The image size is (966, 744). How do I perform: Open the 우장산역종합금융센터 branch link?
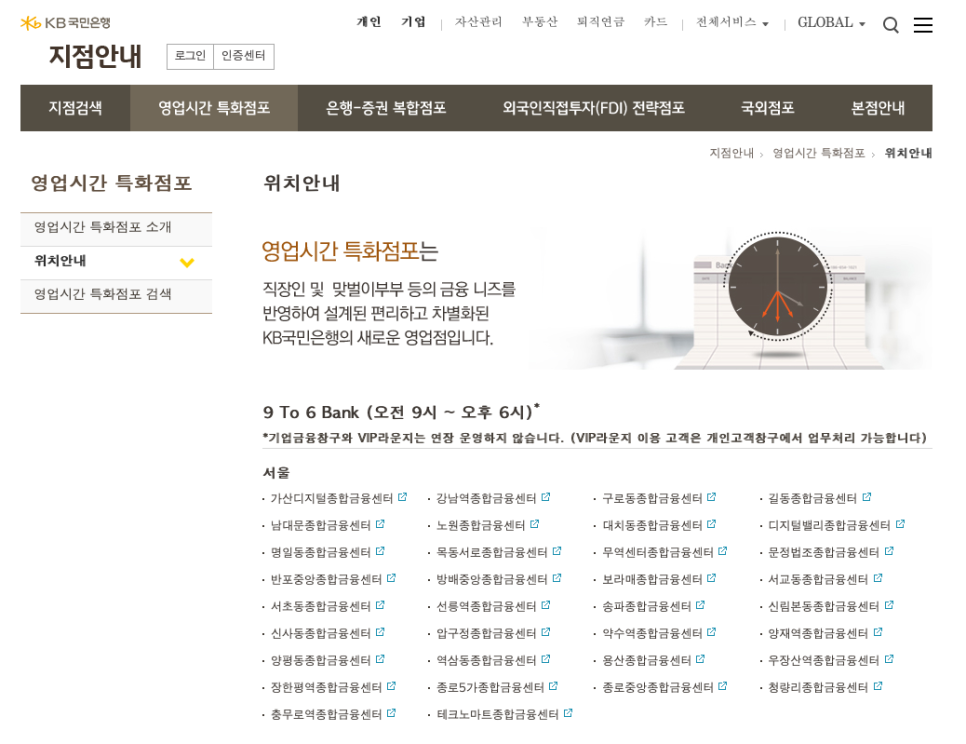(x=823, y=660)
